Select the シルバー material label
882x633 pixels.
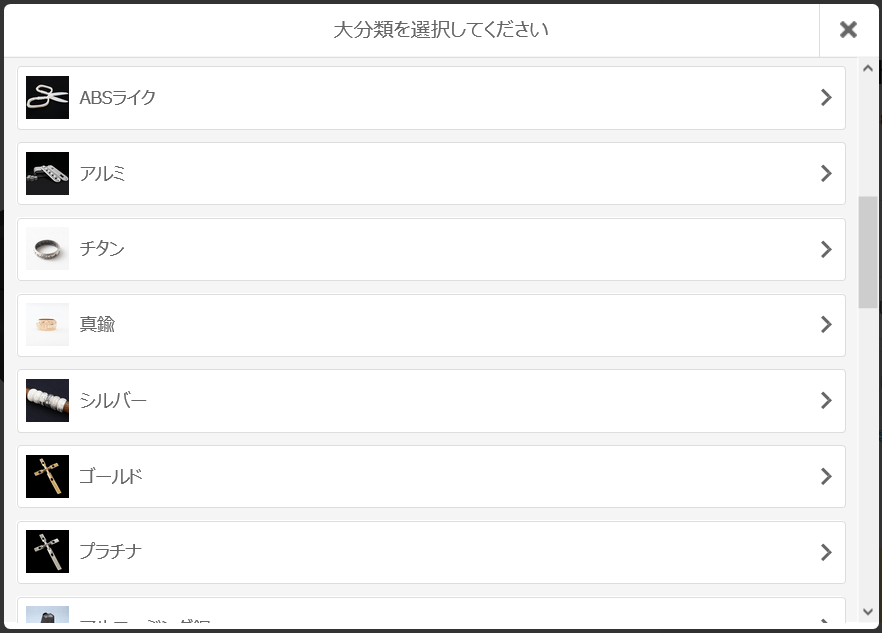[x=113, y=400]
